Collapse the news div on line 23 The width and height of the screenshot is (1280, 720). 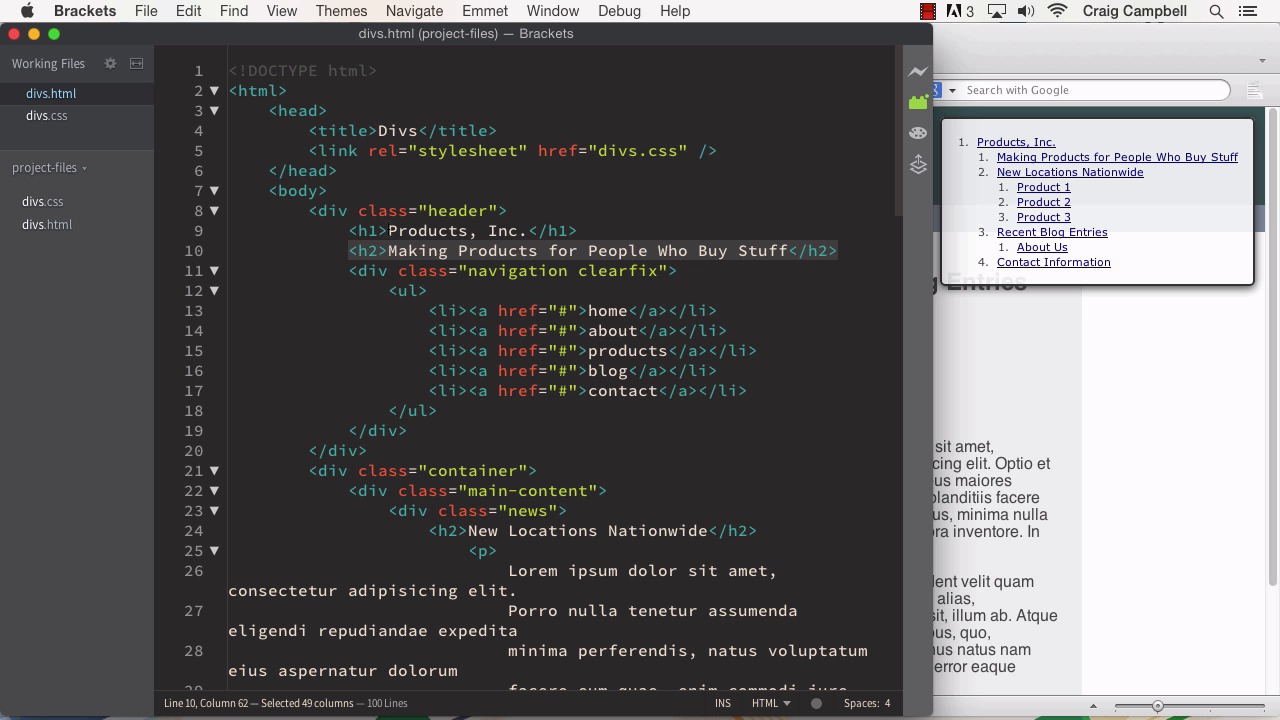214,511
